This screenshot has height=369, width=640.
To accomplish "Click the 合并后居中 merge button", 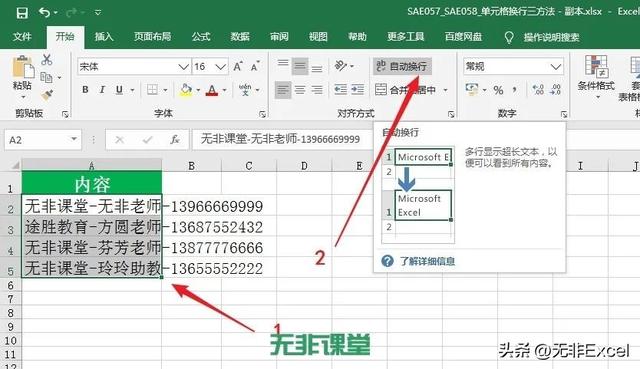I will 405,90.
